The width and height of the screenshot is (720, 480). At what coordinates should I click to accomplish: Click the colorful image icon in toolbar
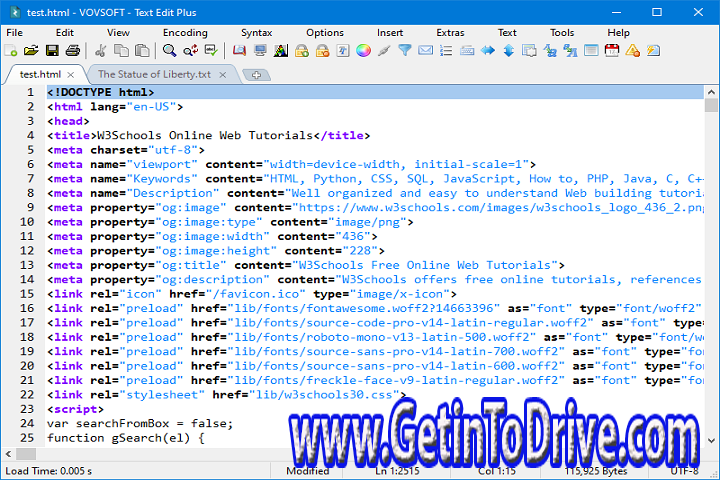[281, 51]
